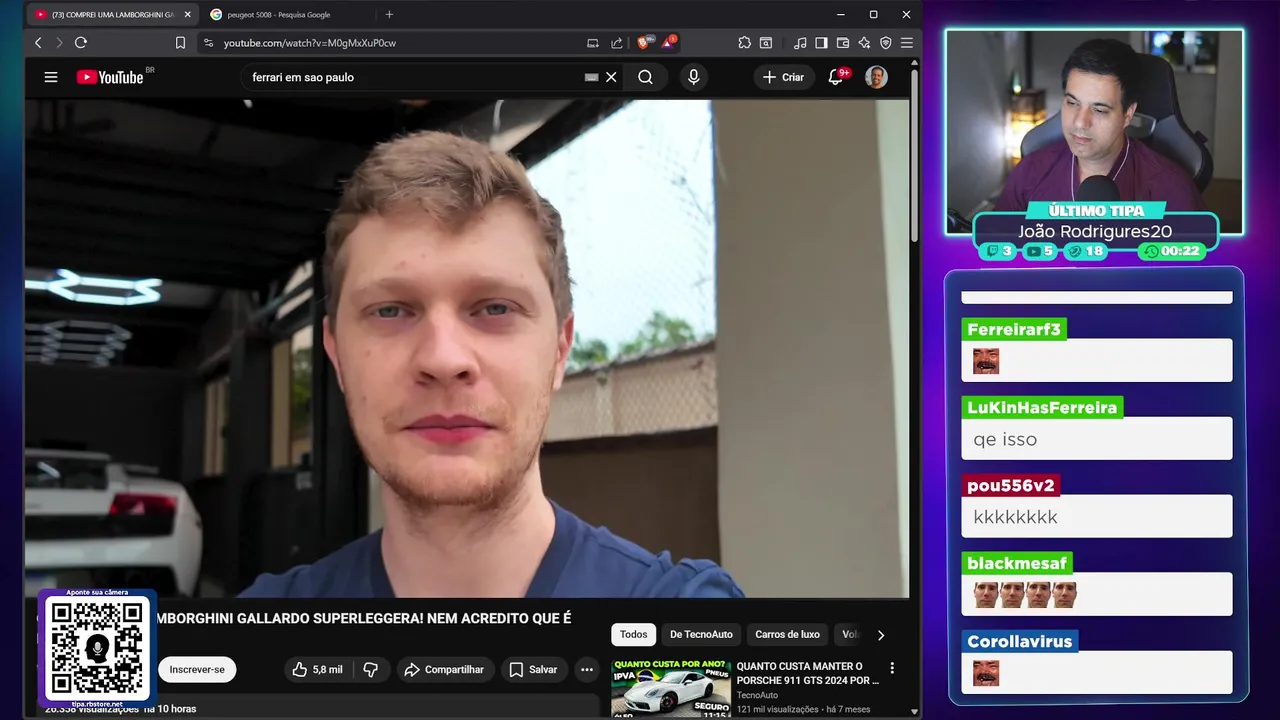The width and height of the screenshot is (1280, 720).
Task: Click chat username blackmesaf
Action: [x=1017, y=563]
